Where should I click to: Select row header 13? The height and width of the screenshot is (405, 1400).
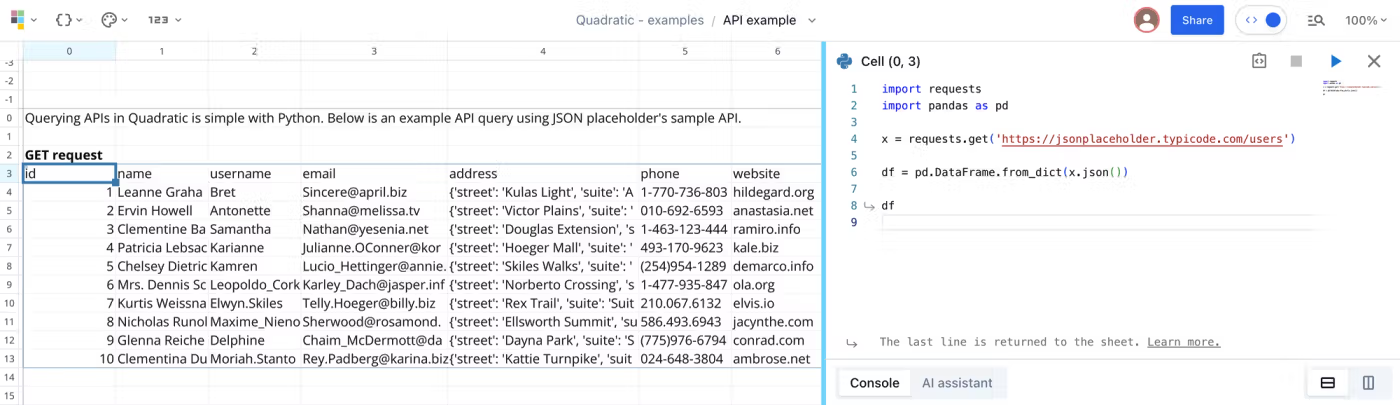point(10,359)
